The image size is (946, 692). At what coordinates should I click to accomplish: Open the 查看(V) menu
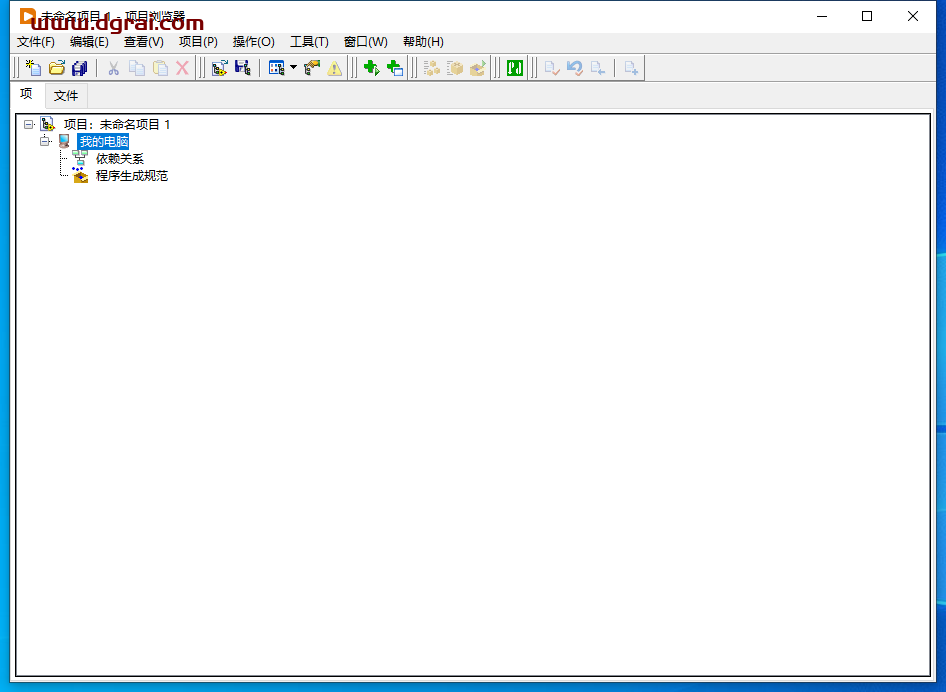144,42
